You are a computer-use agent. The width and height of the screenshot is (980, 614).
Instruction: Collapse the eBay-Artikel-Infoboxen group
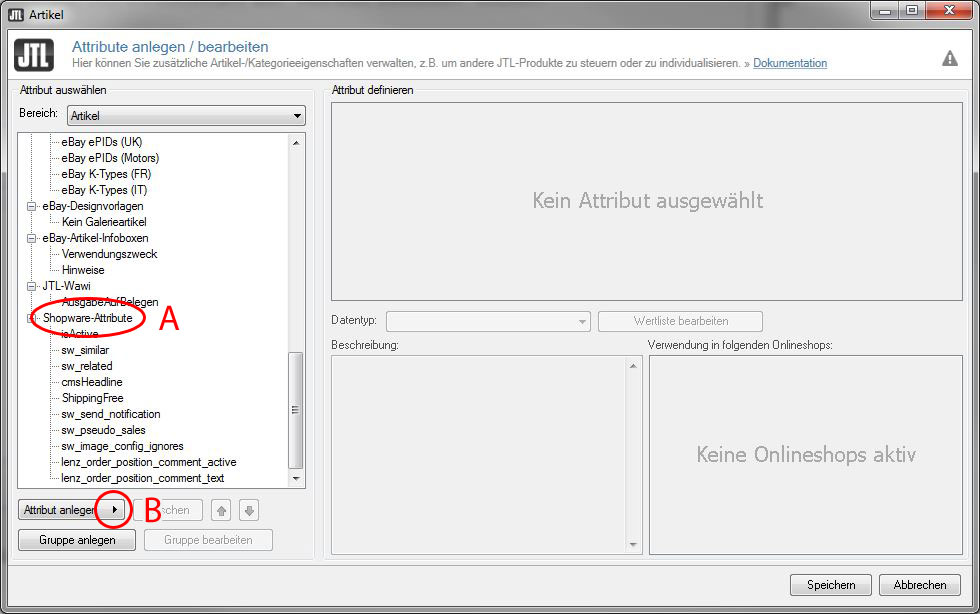[31, 238]
